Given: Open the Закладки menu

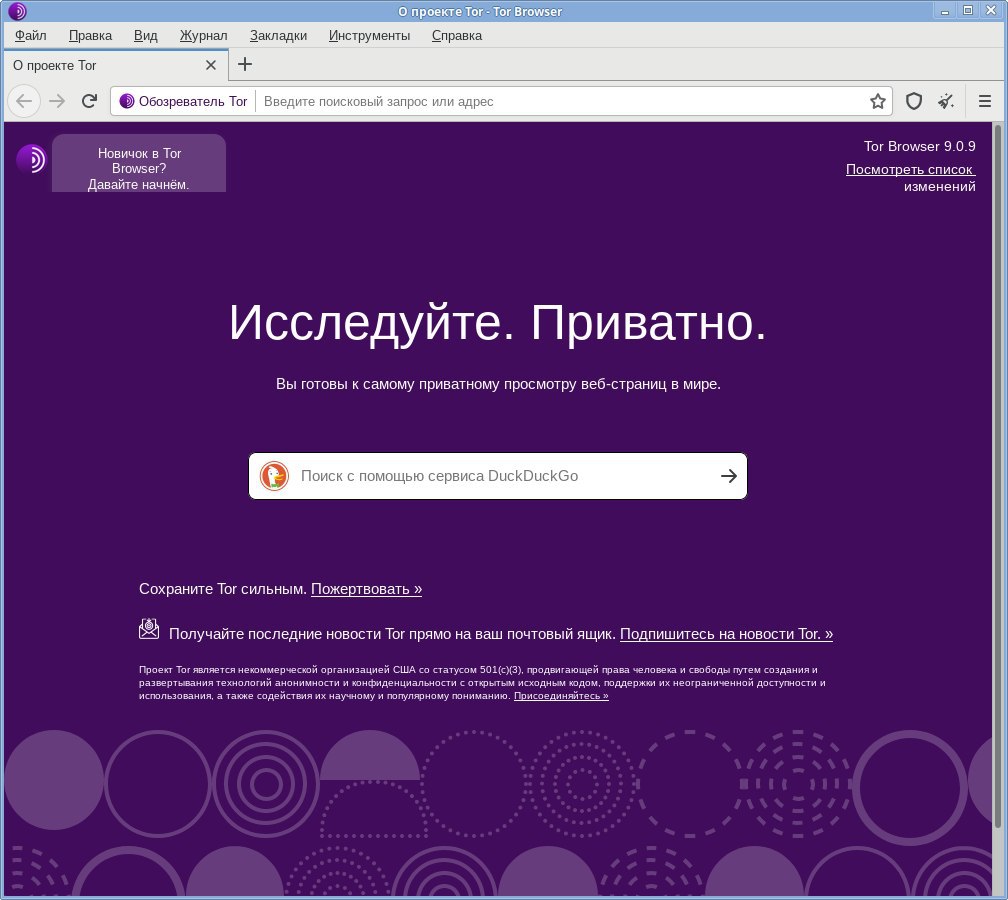Looking at the screenshot, I should click(x=278, y=35).
